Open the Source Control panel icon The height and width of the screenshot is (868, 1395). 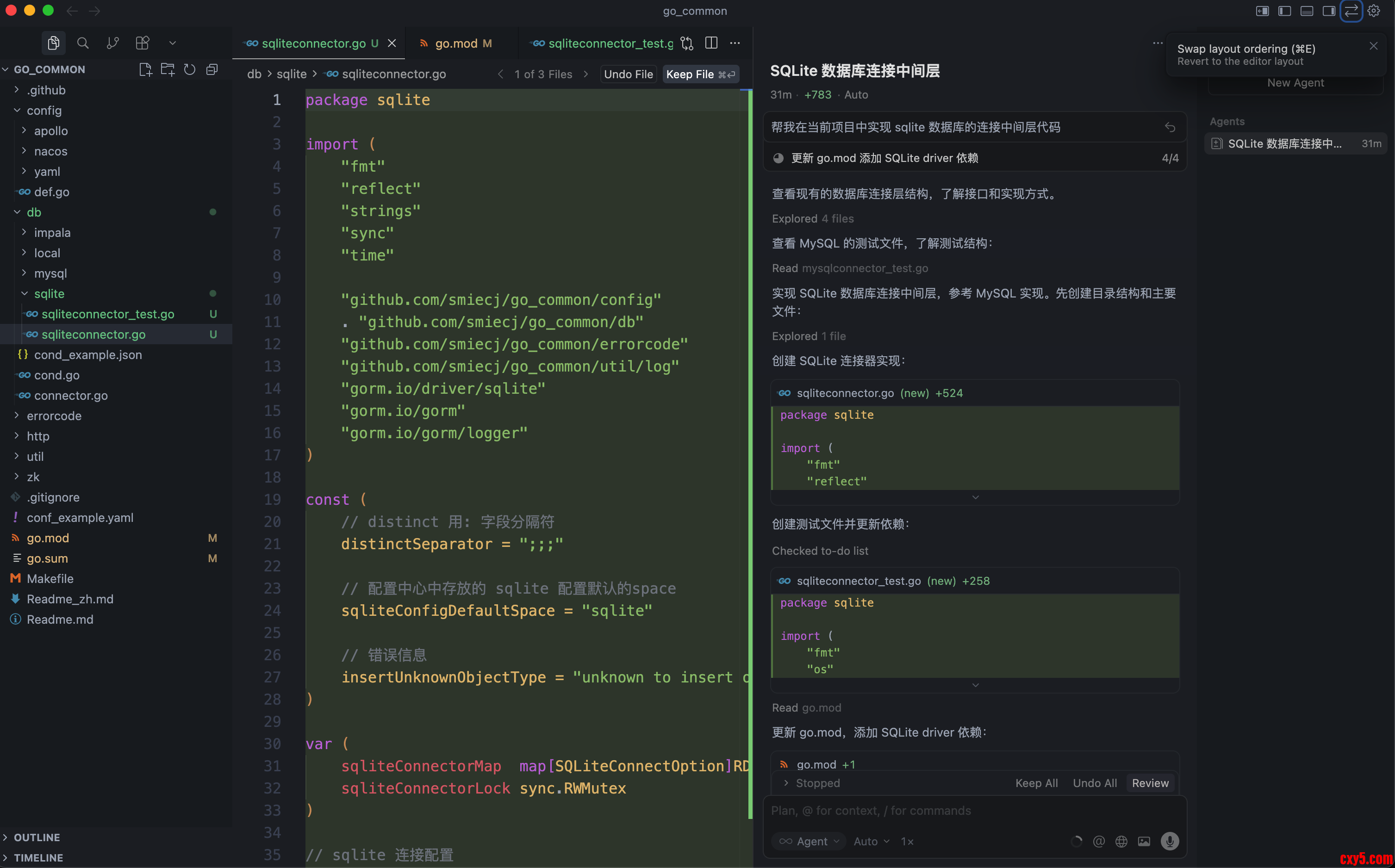pyautogui.click(x=112, y=43)
